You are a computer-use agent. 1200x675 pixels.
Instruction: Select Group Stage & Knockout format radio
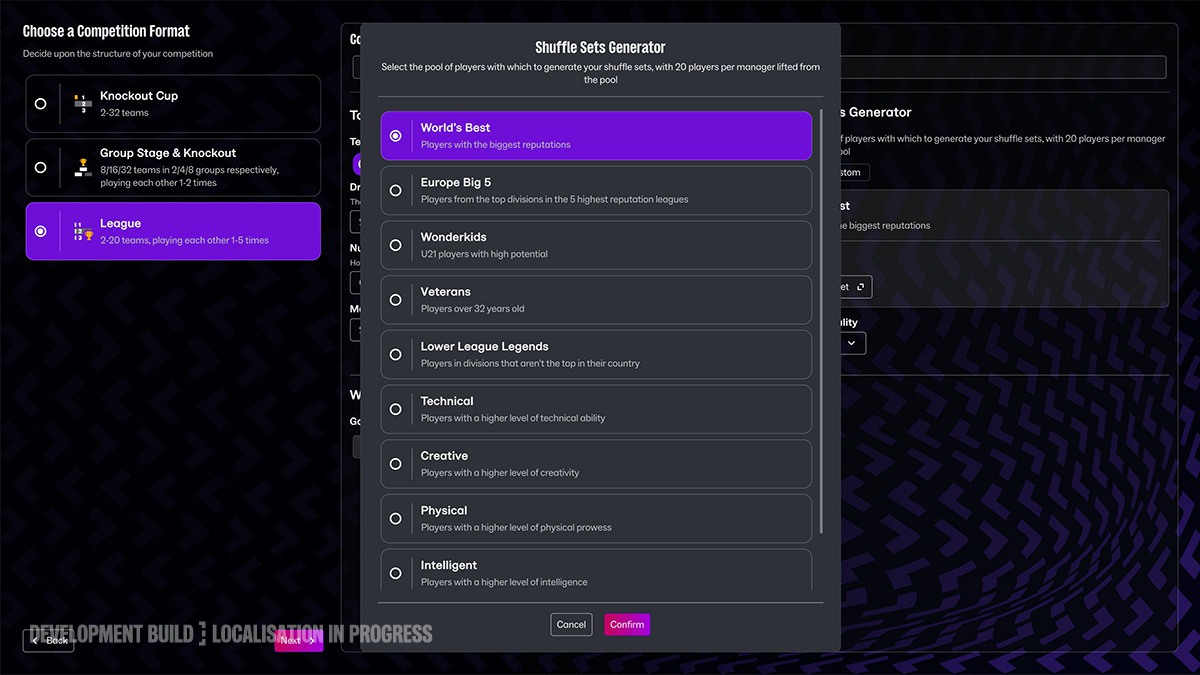(x=40, y=167)
